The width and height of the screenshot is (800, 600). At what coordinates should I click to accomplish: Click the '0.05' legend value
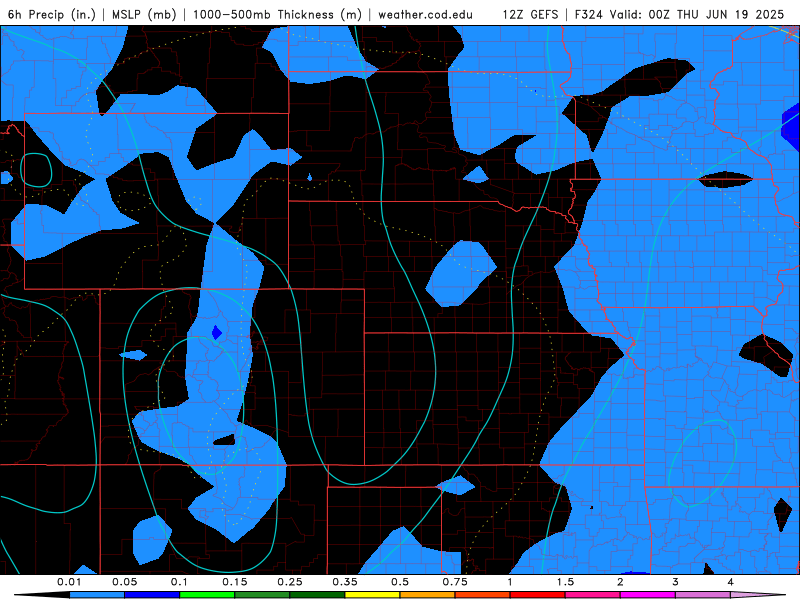(x=124, y=582)
